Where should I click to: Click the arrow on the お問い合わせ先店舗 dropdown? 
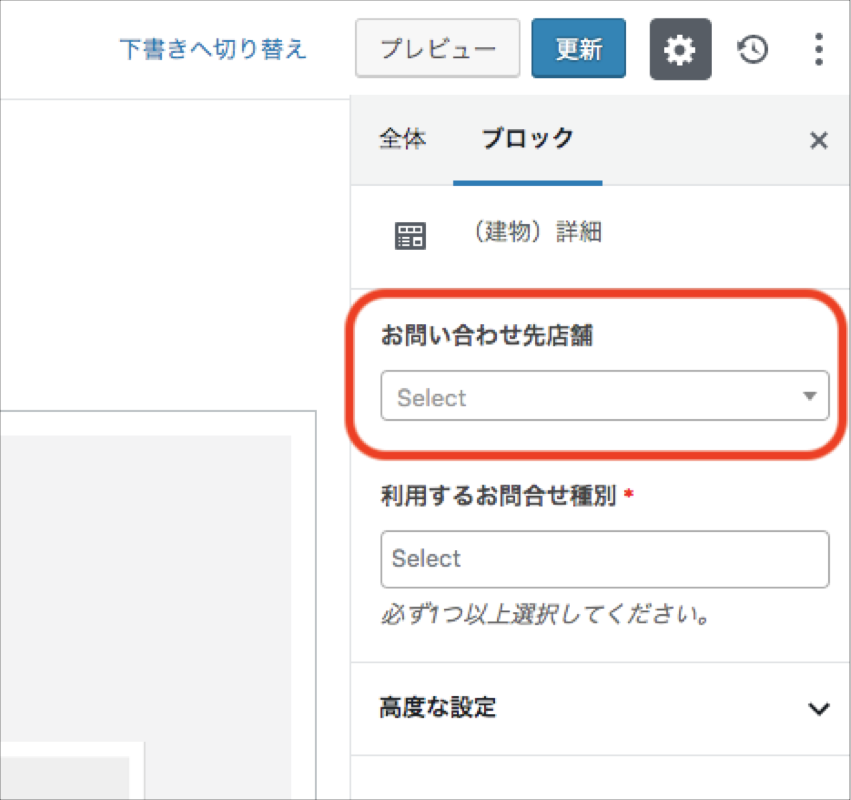(x=810, y=396)
